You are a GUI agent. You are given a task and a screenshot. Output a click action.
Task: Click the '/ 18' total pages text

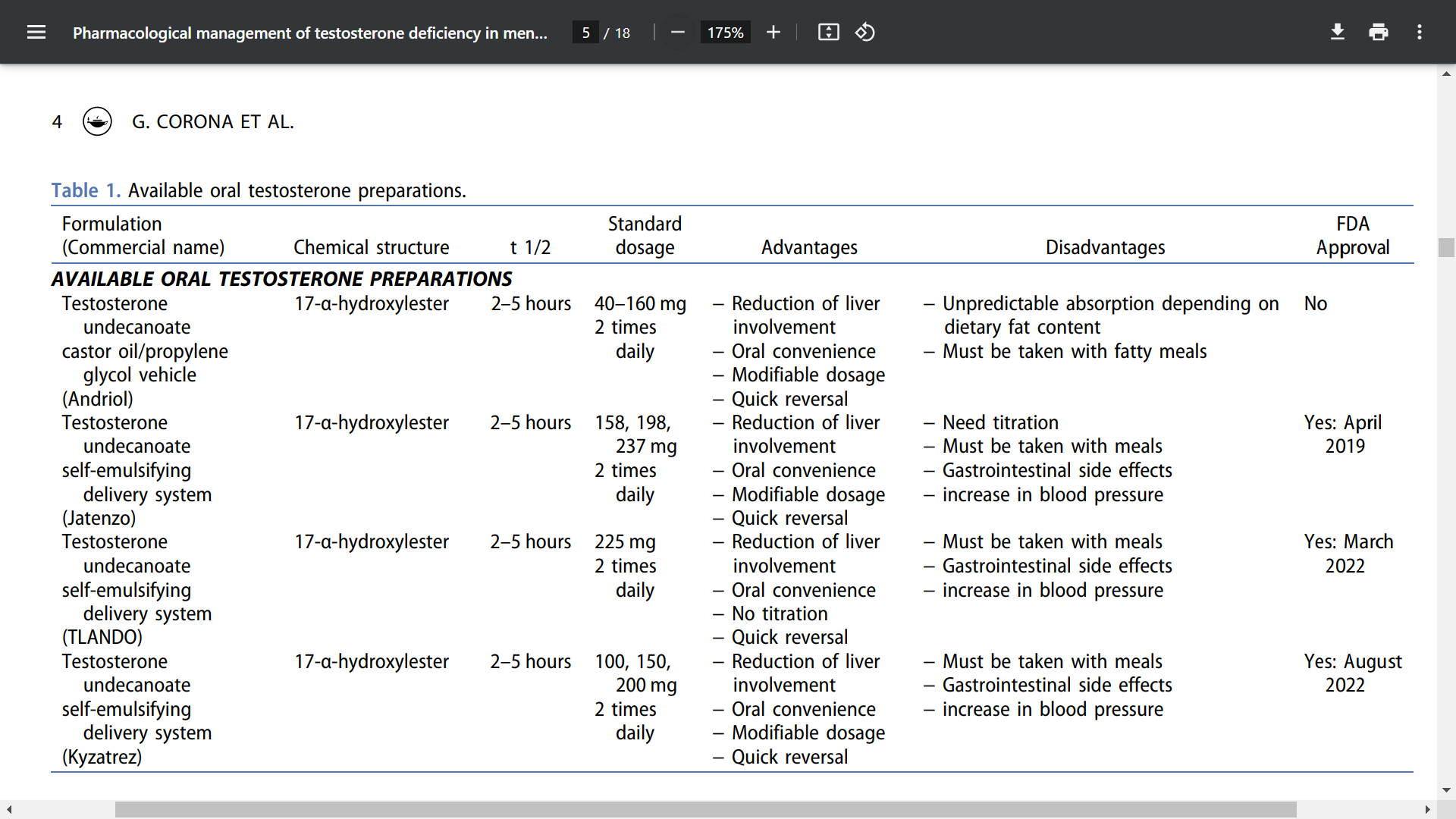pos(617,33)
